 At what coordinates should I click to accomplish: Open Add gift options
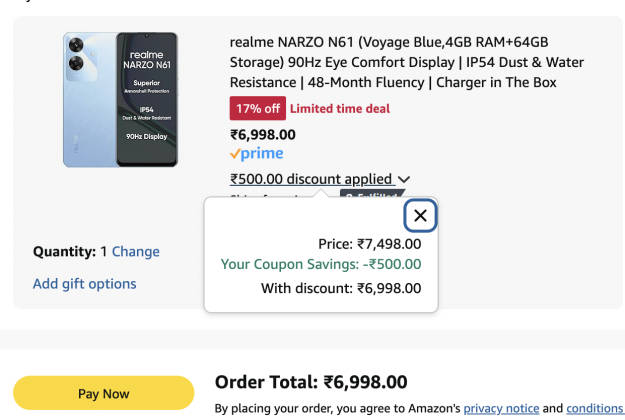pos(85,283)
